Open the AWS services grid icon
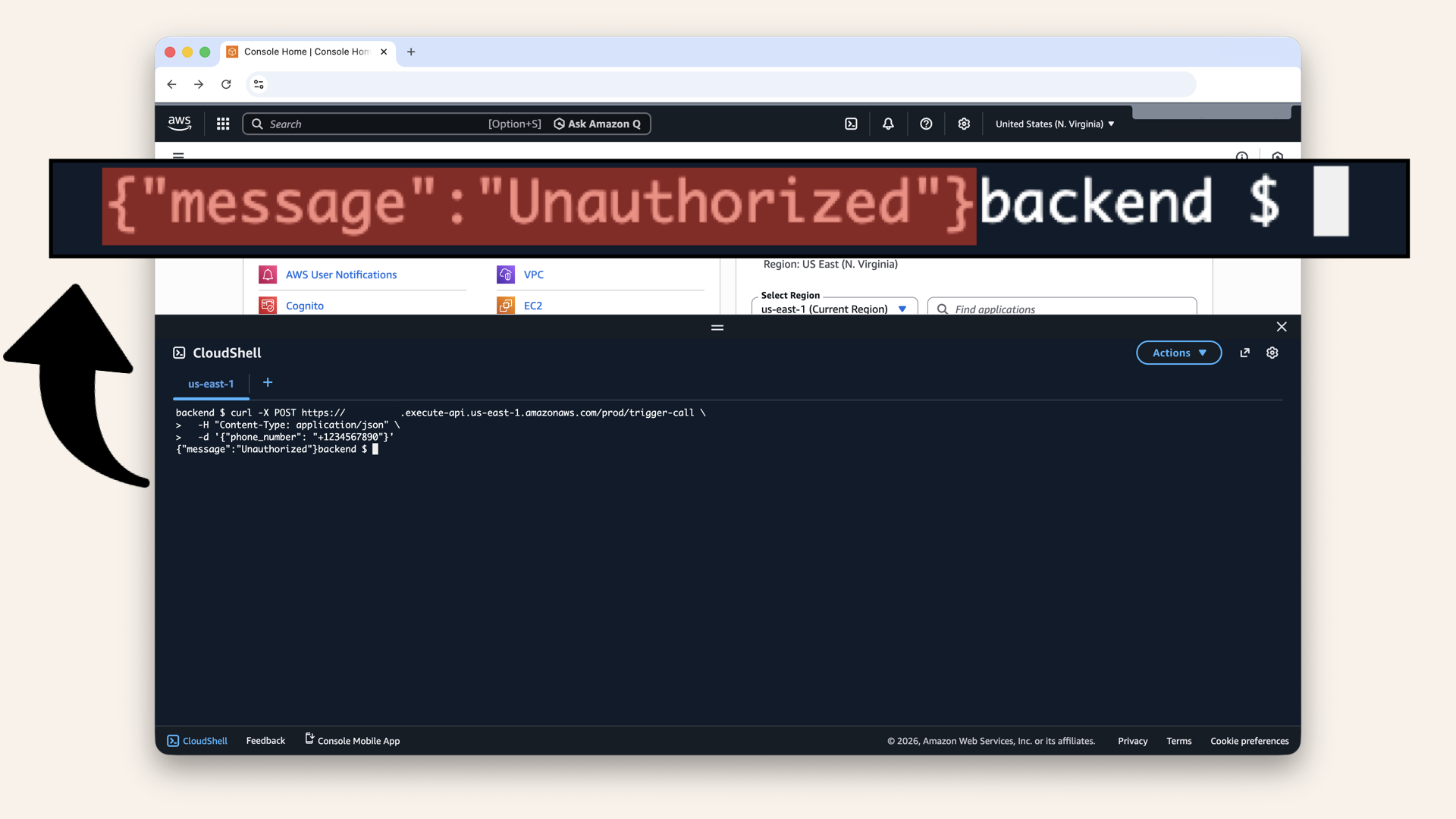This screenshot has width=1456, height=819. pyautogui.click(x=222, y=124)
